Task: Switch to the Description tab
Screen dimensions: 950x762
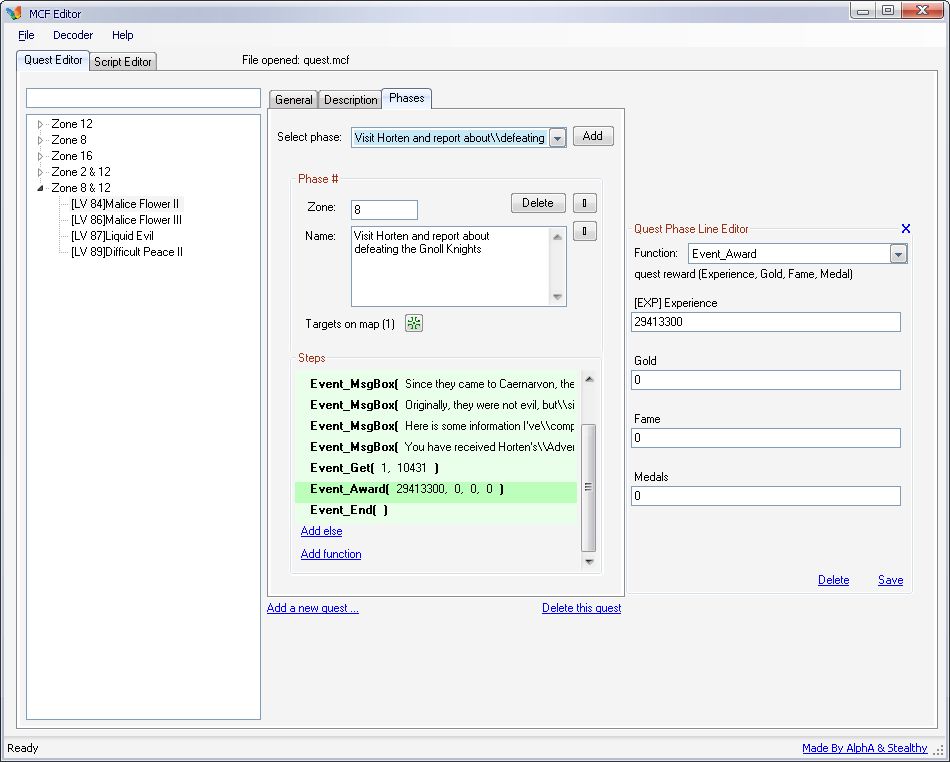Action: [x=350, y=100]
